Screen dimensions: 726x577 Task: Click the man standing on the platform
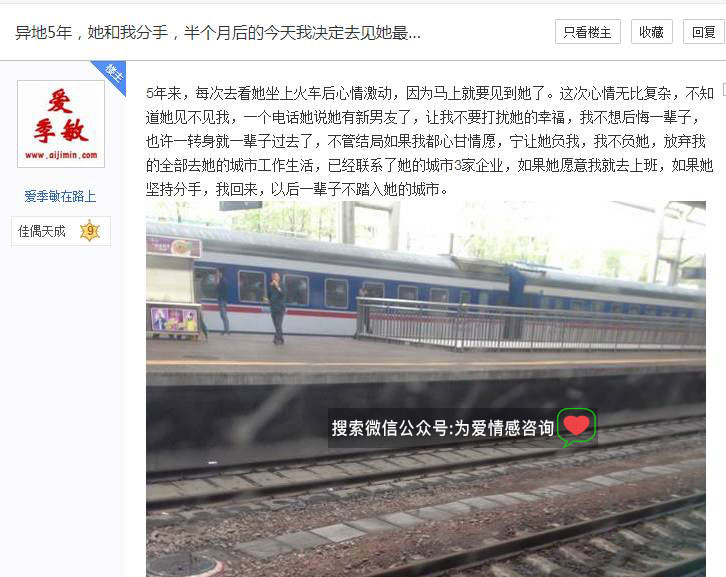[x=277, y=308]
